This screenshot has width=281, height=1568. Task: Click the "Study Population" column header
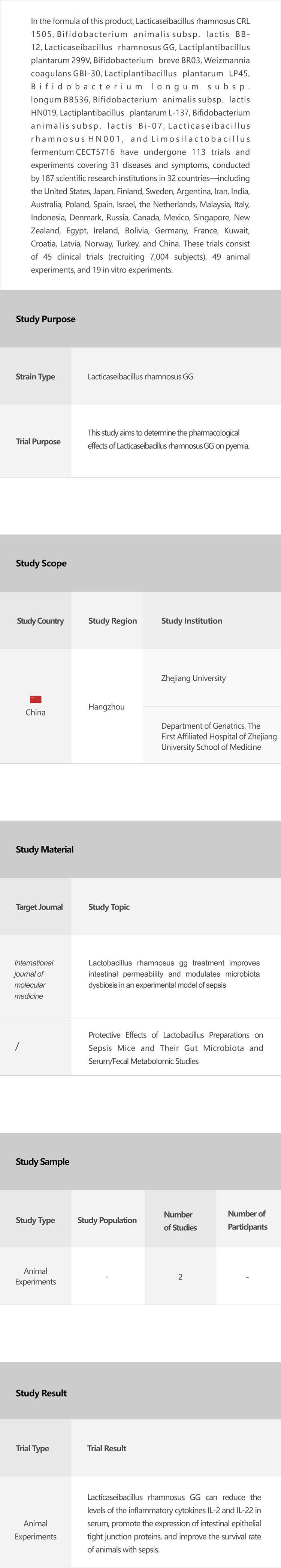(107, 1220)
